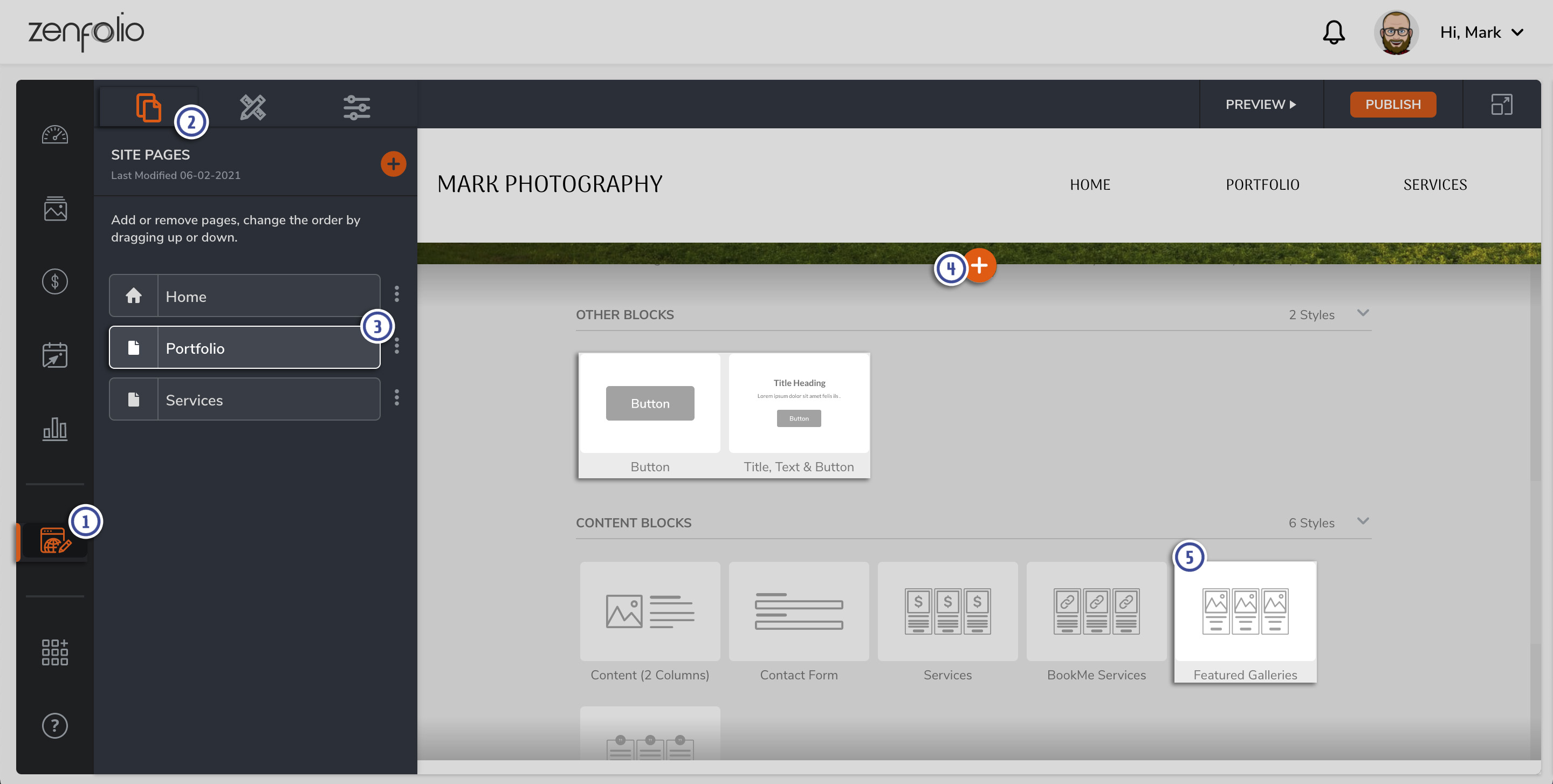Open the Help question mark icon

click(x=55, y=726)
